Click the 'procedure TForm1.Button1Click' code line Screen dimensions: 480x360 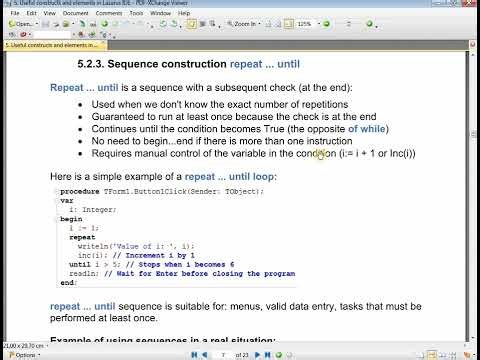[162, 192]
